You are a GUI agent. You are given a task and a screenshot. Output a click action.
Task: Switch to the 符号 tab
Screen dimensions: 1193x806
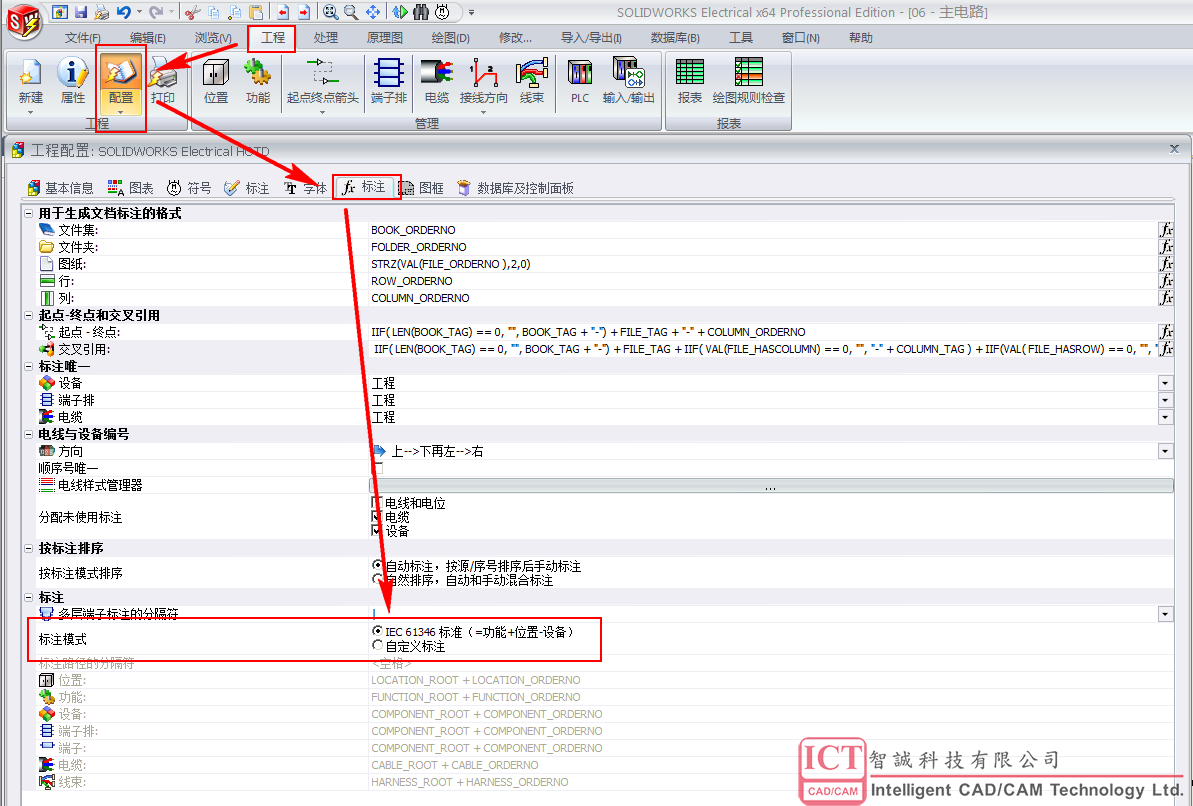(189, 188)
